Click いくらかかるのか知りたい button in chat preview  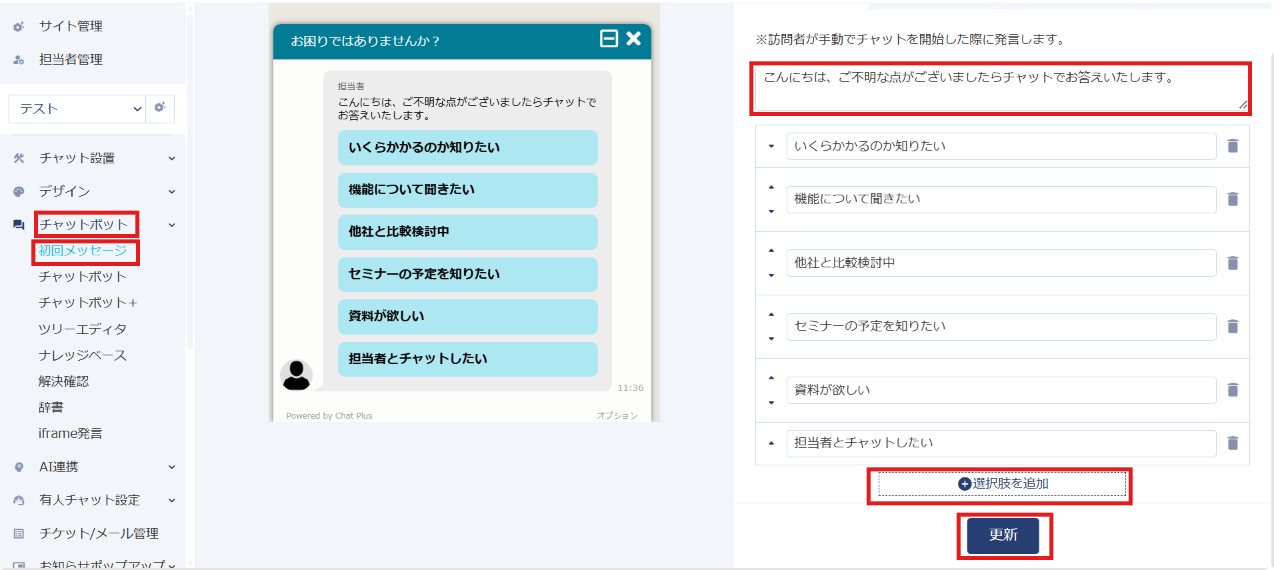[x=468, y=148]
